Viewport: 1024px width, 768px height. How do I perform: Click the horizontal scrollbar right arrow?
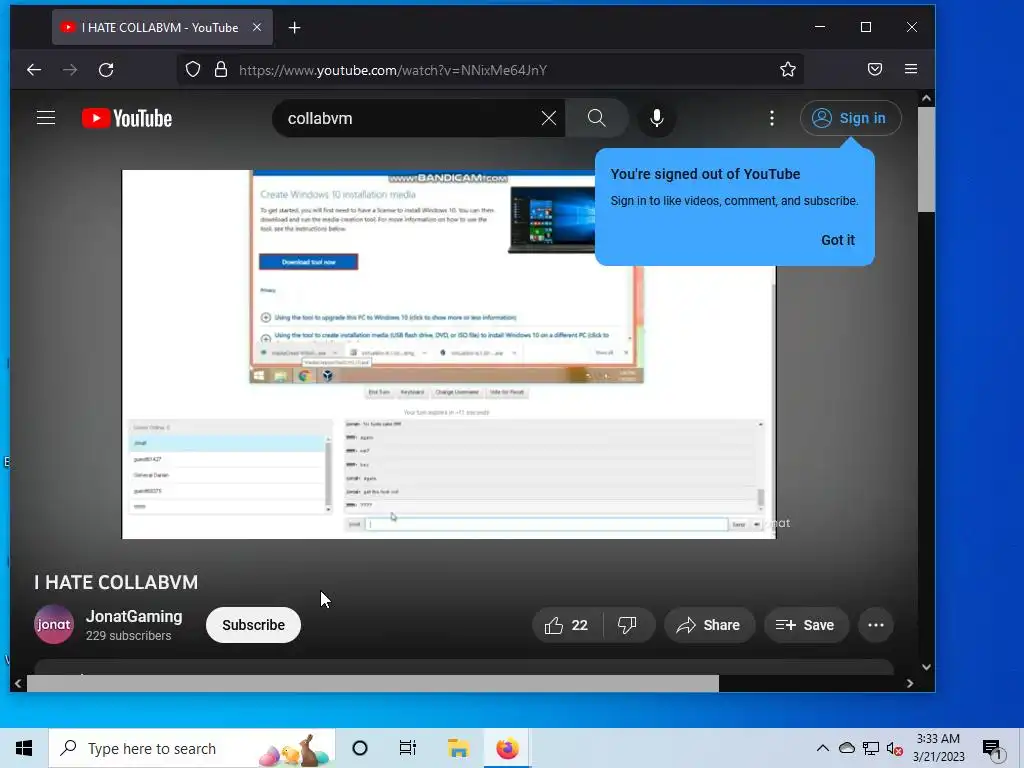[x=910, y=683]
